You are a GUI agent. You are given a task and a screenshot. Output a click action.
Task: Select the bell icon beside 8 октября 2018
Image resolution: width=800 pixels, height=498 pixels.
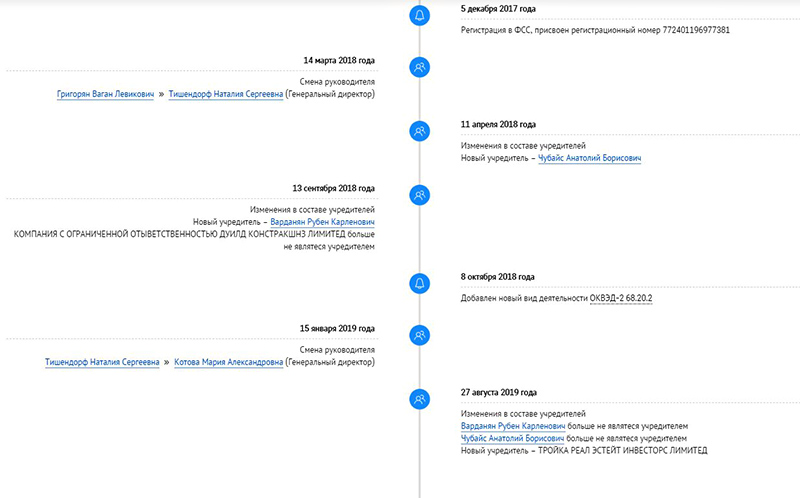click(420, 283)
